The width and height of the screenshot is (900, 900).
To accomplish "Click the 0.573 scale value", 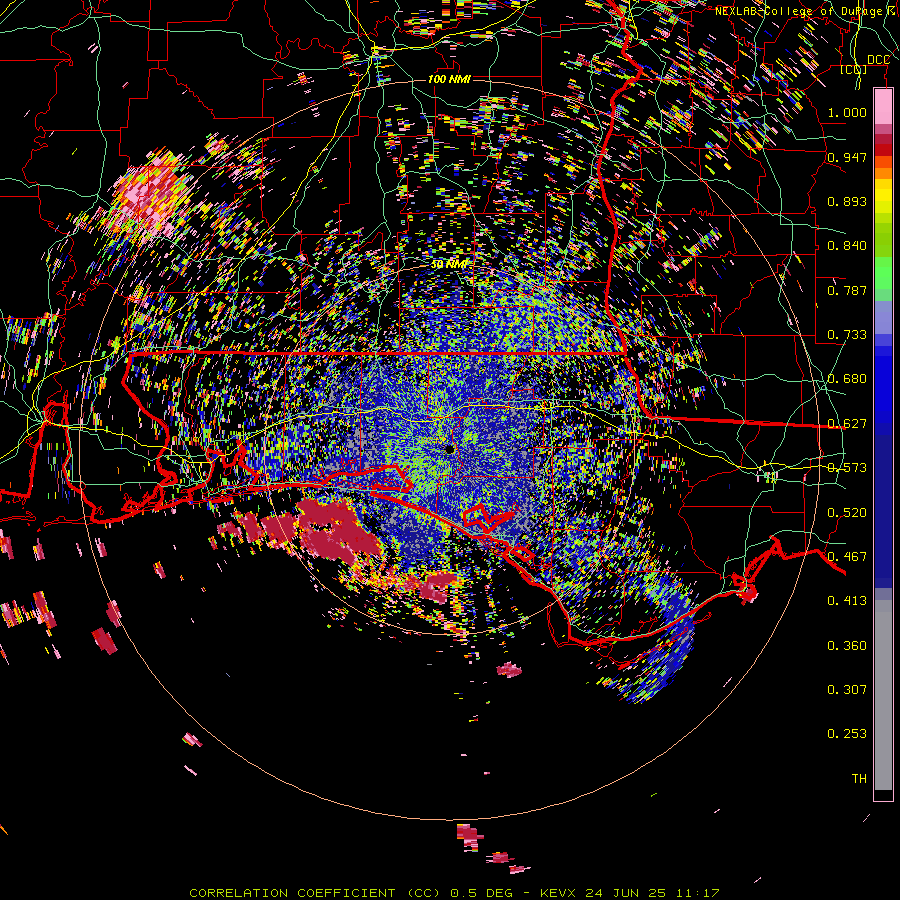I will click(x=847, y=468).
